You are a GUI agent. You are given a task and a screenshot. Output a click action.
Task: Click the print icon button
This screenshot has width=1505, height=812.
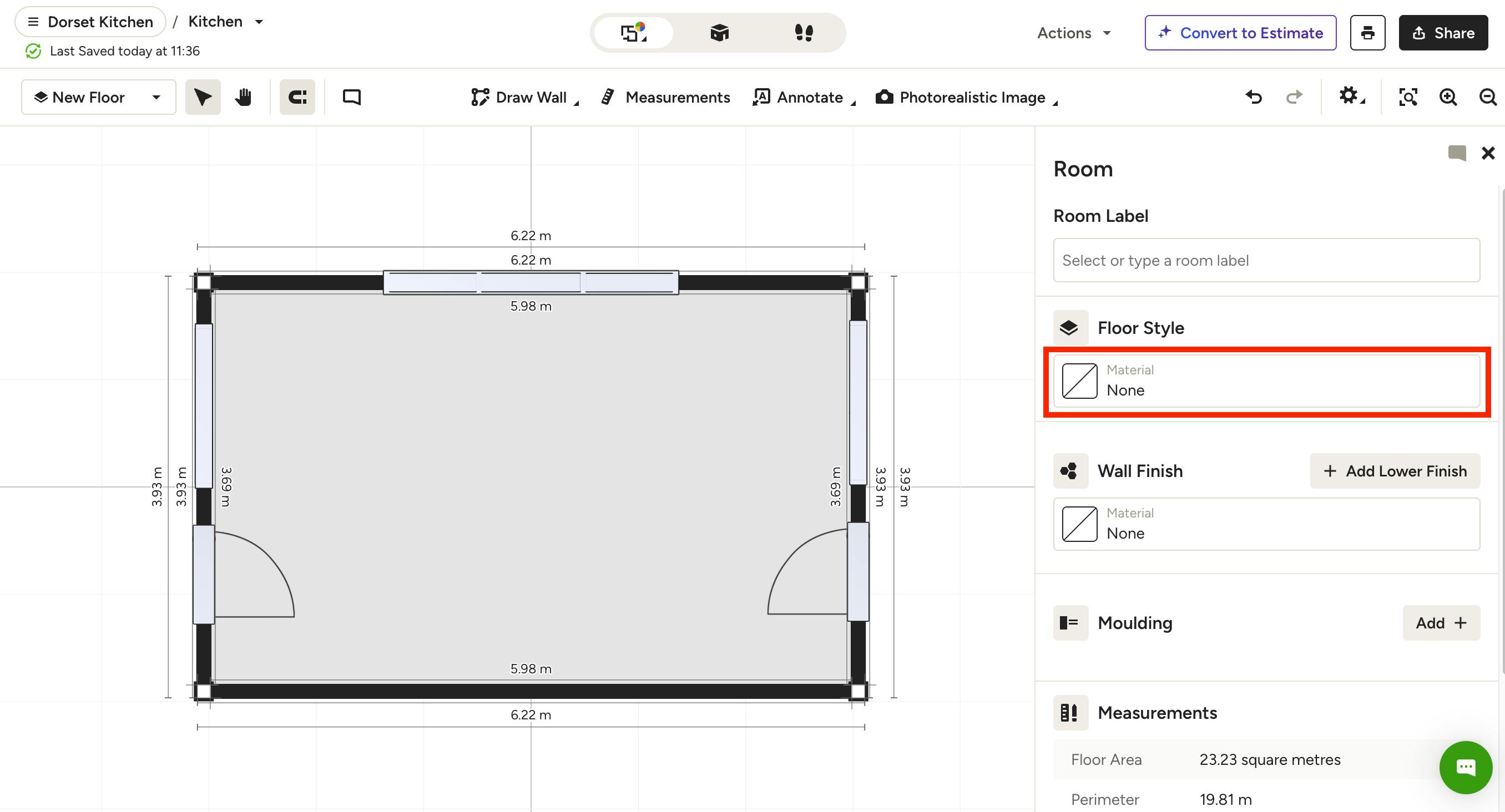point(1368,33)
